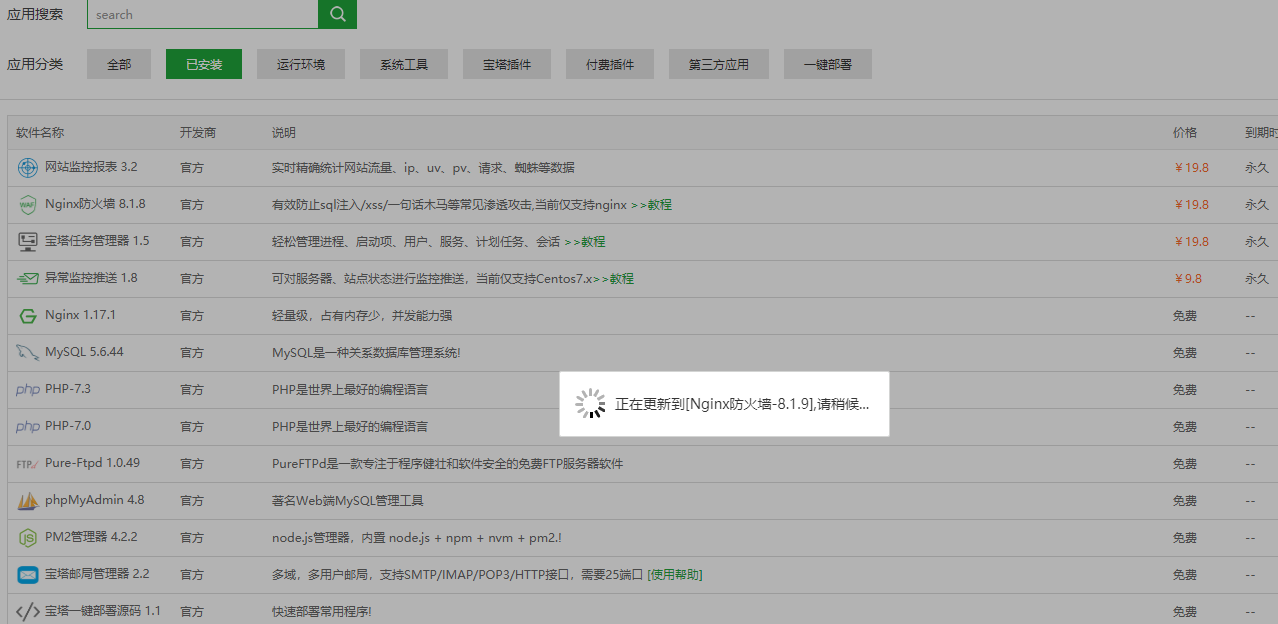Click the 开发商 column header
The height and width of the screenshot is (624, 1278).
tap(198, 133)
